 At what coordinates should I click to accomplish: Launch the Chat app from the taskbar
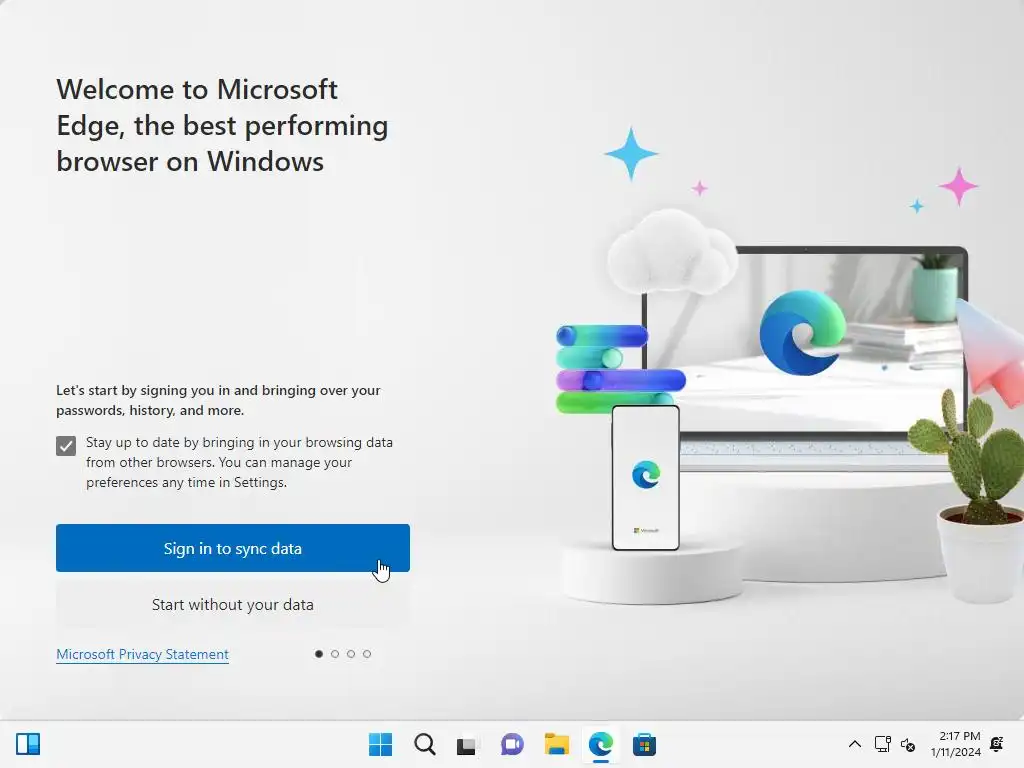[512, 744]
